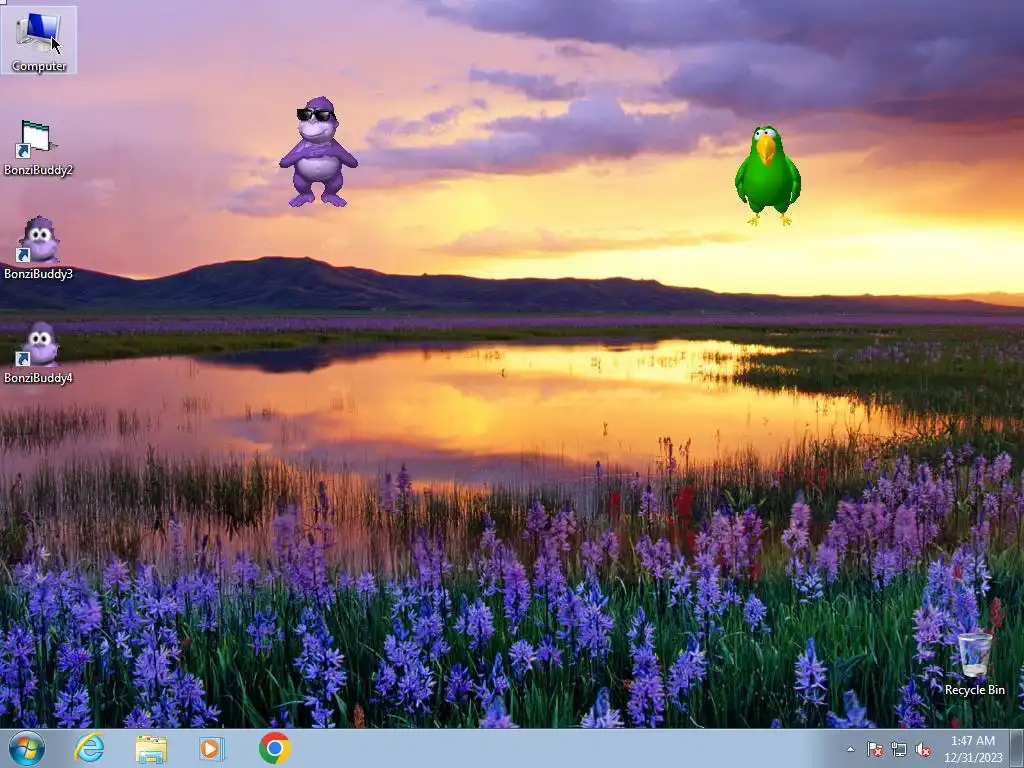1024x768 pixels.
Task: Open Windows Media Player from taskbar
Action: 212,748
